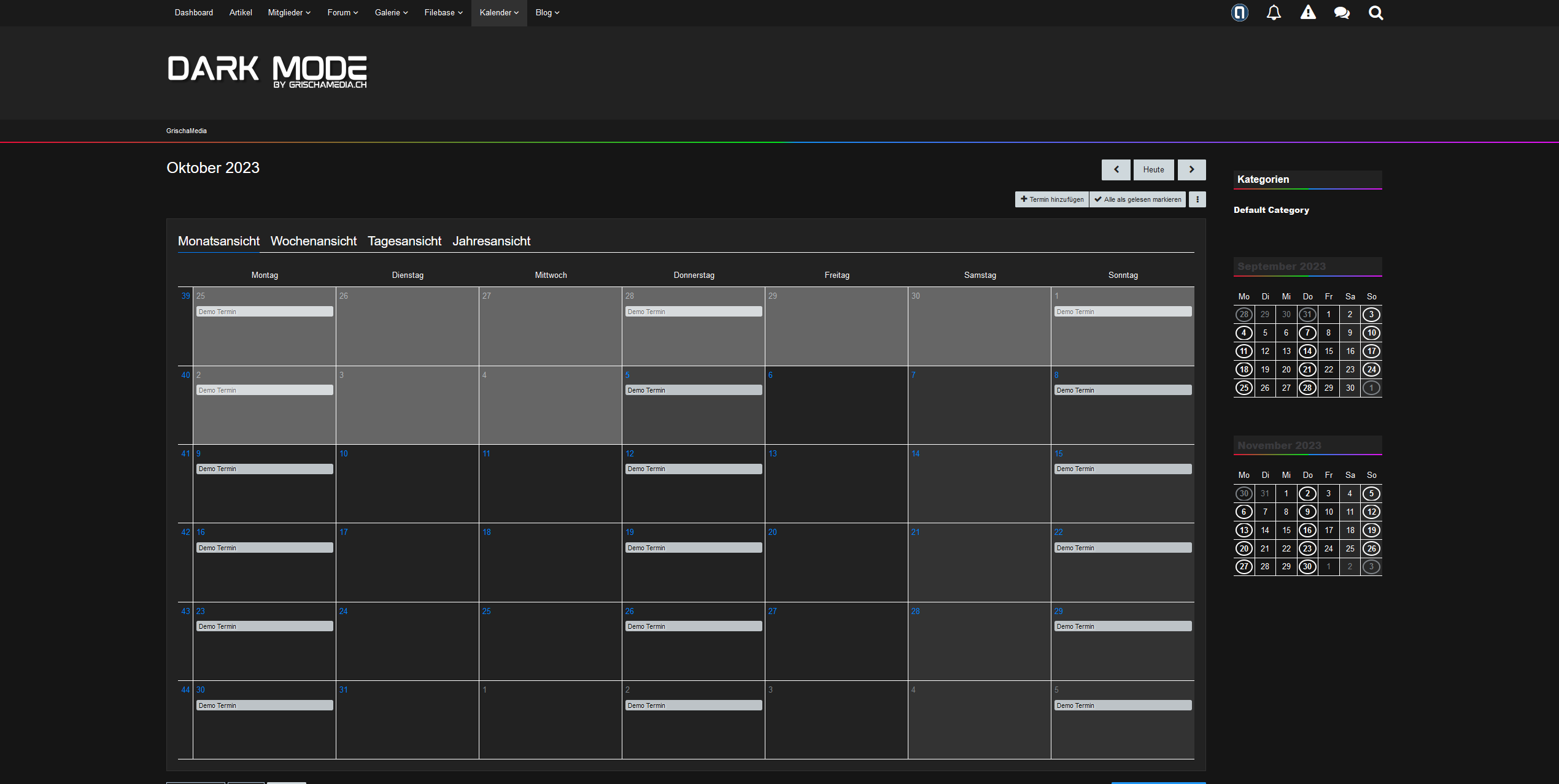Screen dimensions: 1559x784
Task: Click the warning triangle moderation icon
Action: point(1308,13)
